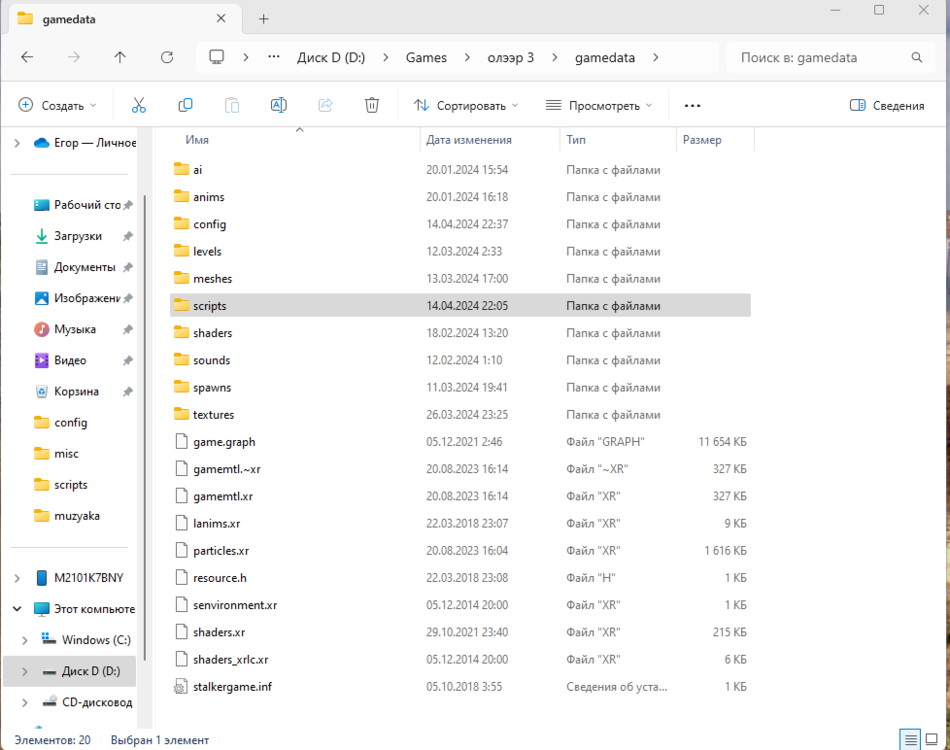Select the textures folder
950x750 pixels.
coord(213,414)
